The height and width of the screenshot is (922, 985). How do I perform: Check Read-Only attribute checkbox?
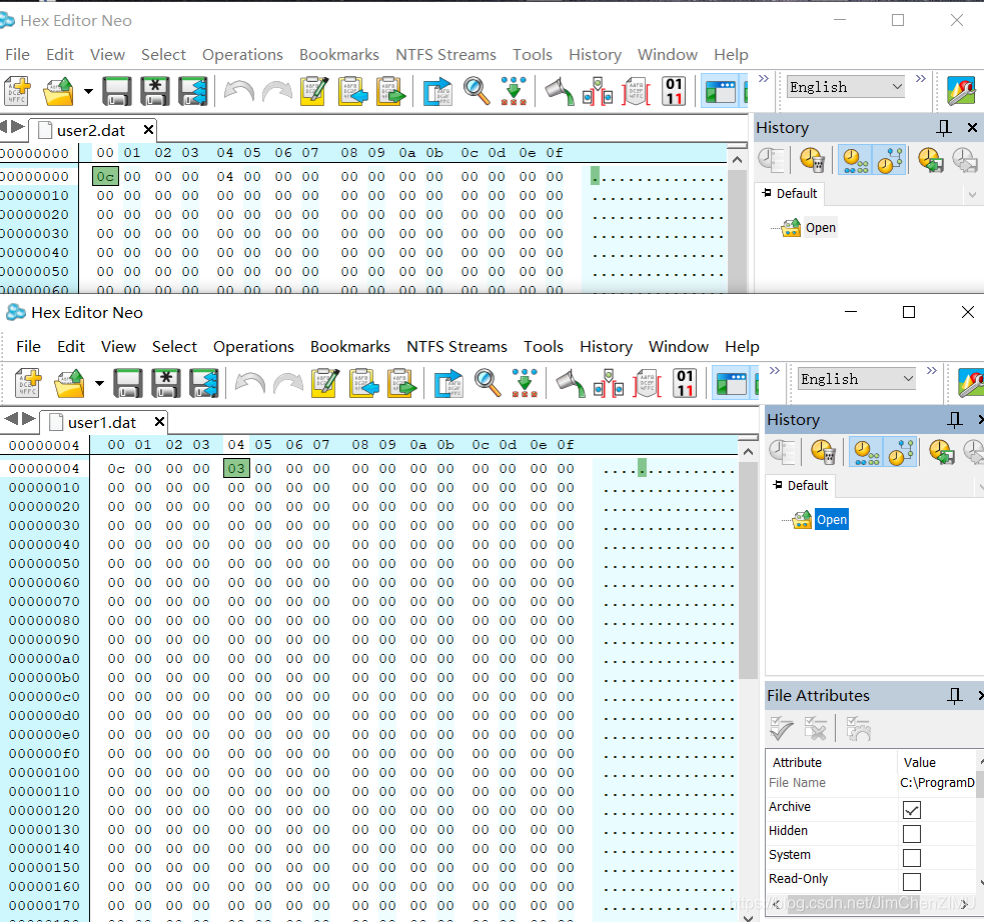coord(912,881)
